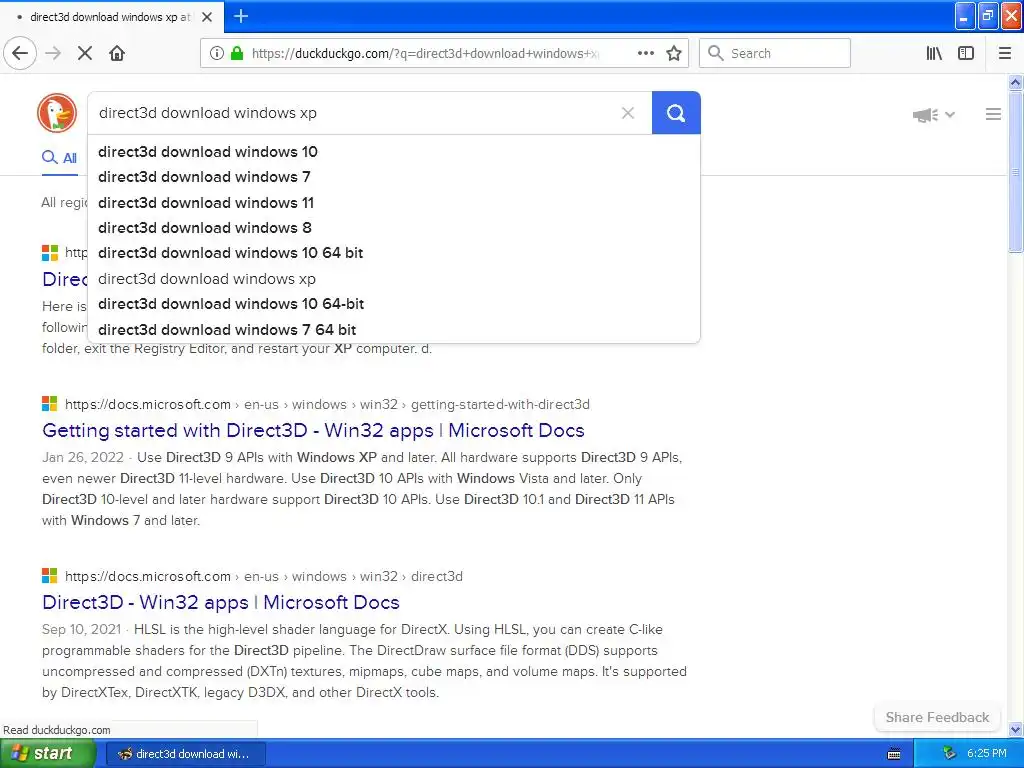Click the green padlock security icon
1024x768 pixels.
pos(237,53)
